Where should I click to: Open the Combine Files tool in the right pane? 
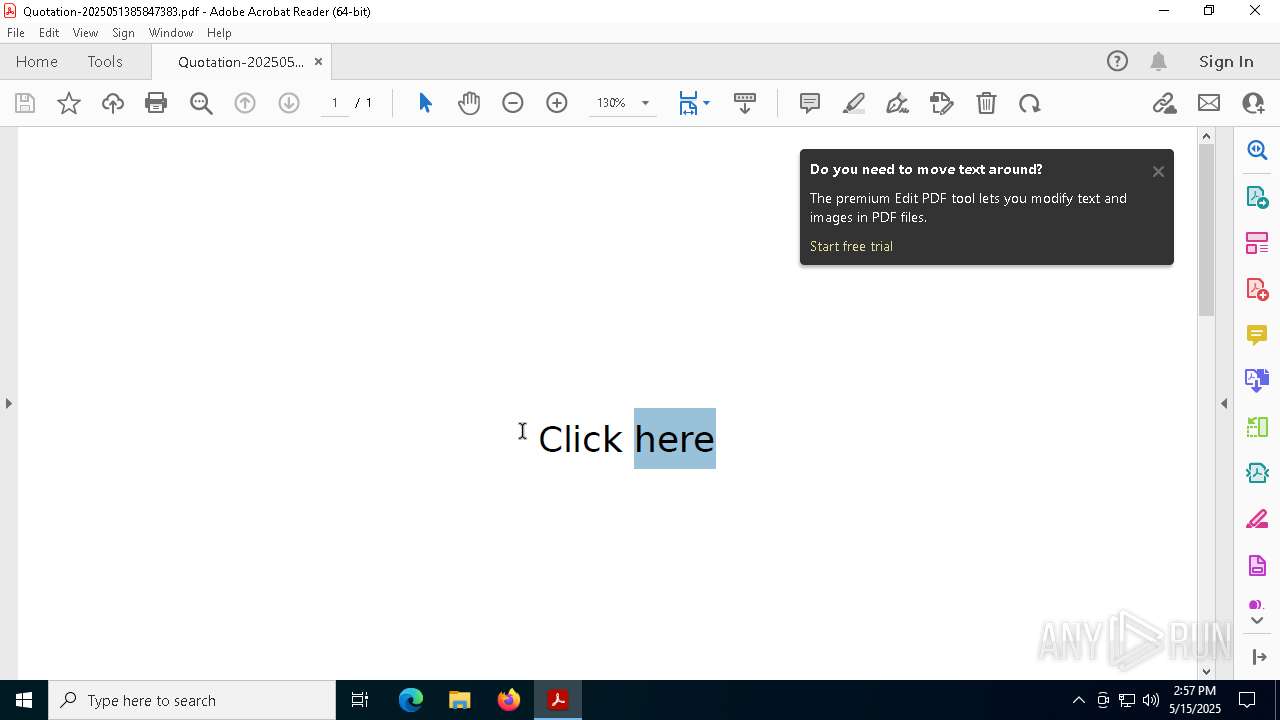(x=1257, y=381)
